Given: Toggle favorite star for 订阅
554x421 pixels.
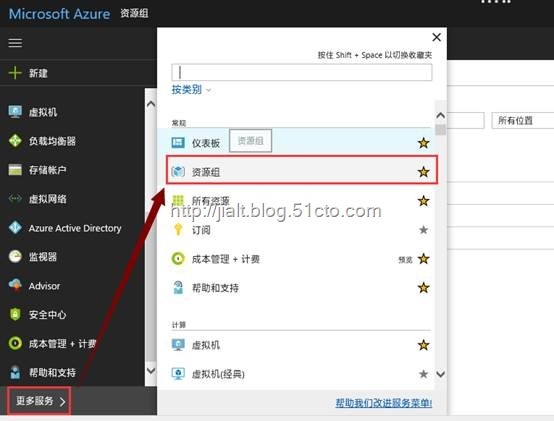Looking at the screenshot, I should coord(423,230).
